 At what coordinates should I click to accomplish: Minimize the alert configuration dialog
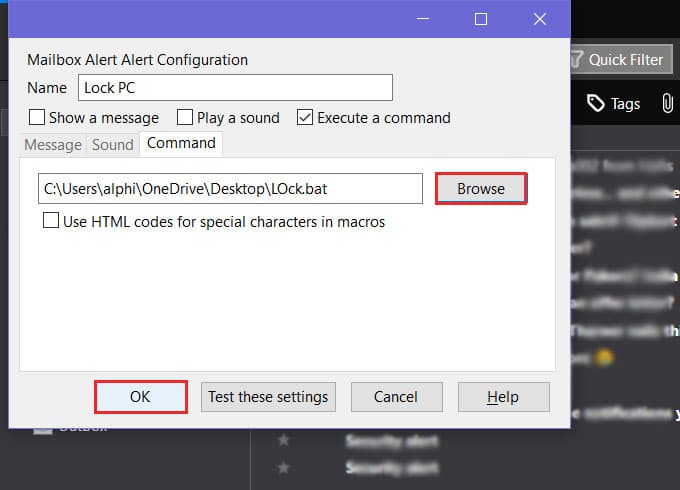pyautogui.click(x=423, y=19)
